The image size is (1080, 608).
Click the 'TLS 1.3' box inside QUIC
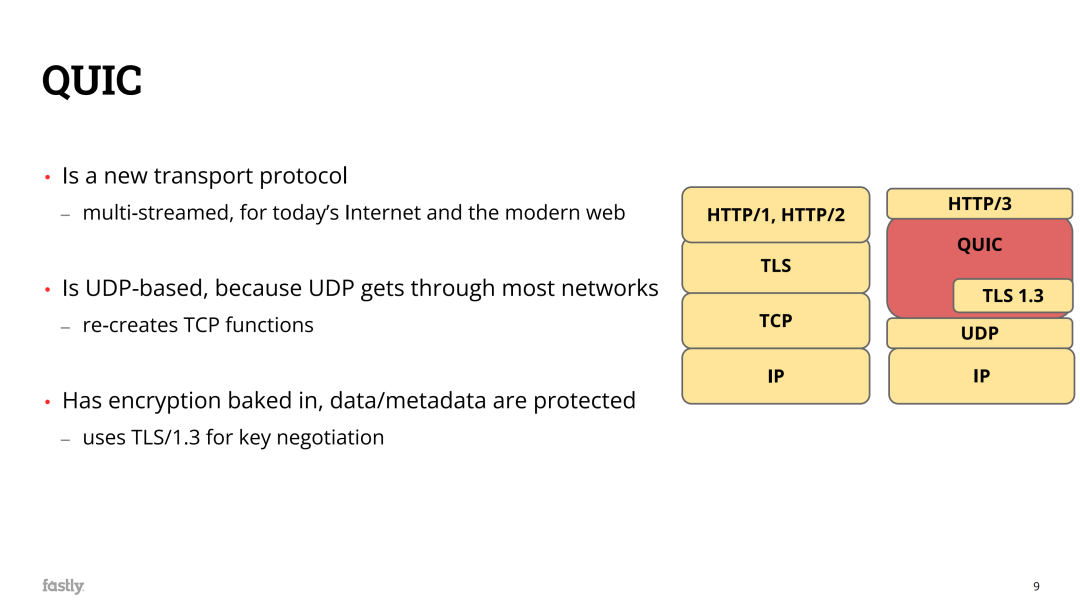(1012, 296)
